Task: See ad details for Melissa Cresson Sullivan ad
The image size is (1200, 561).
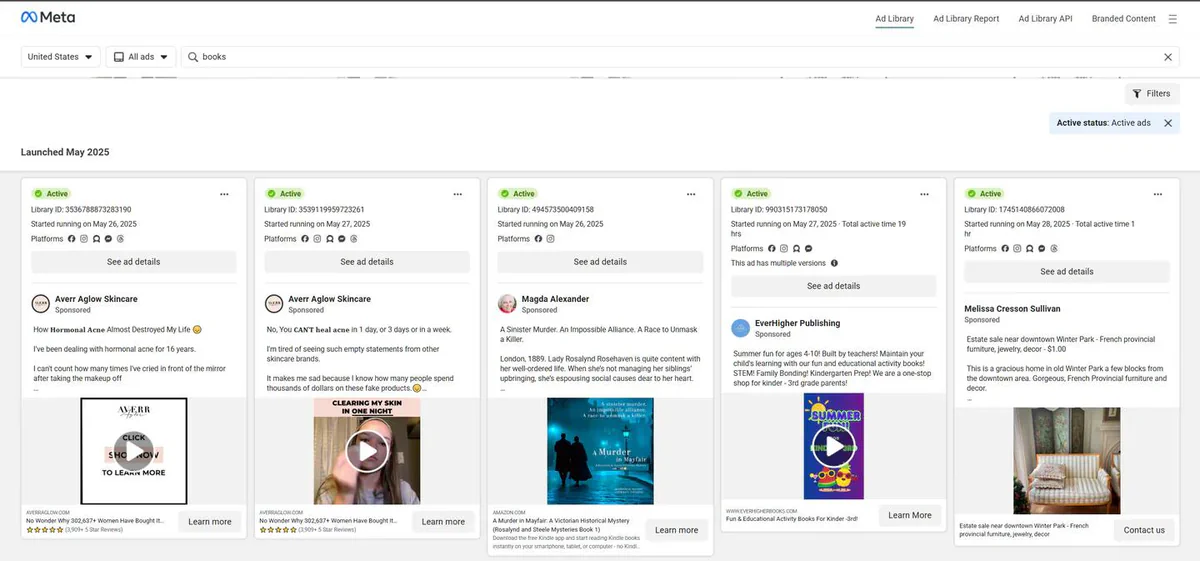Action: [1067, 272]
